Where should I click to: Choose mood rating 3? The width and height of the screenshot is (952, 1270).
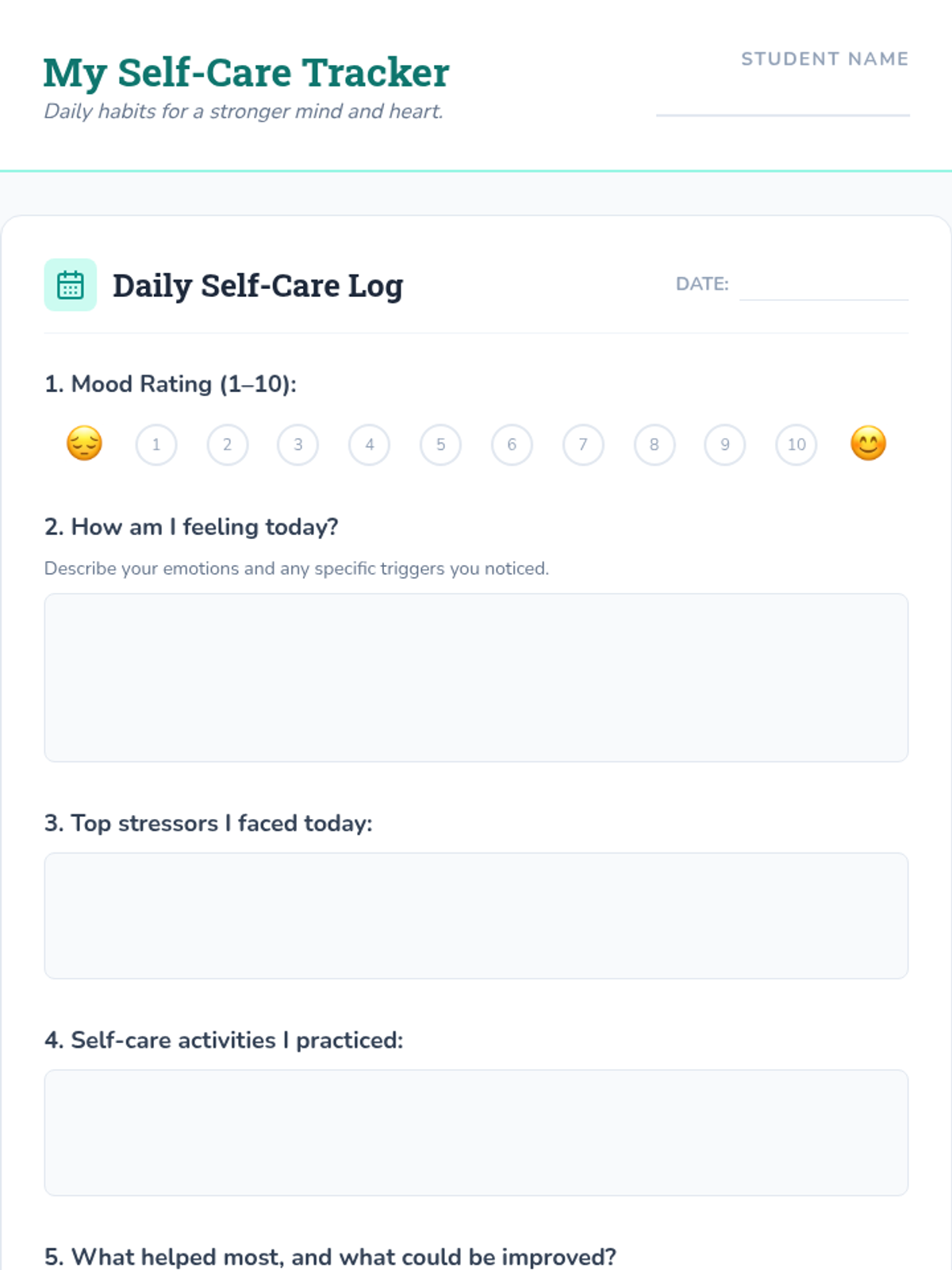[298, 444]
